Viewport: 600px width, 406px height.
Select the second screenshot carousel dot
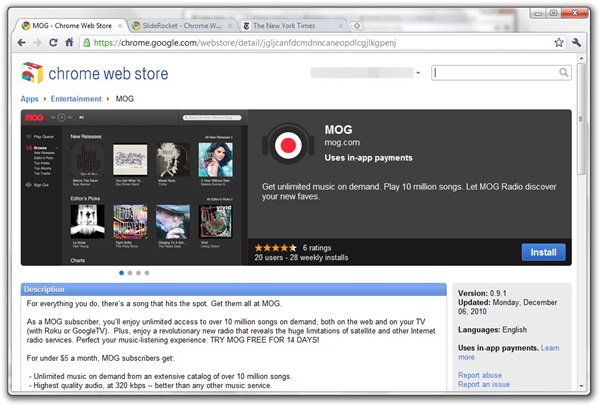click(130, 273)
